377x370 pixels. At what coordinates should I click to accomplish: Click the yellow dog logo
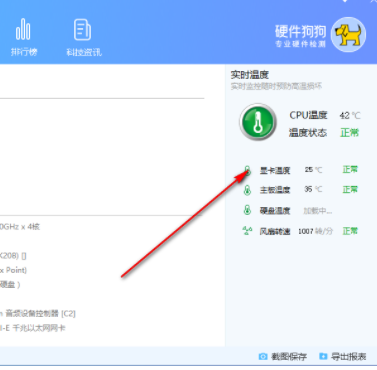point(348,34)
